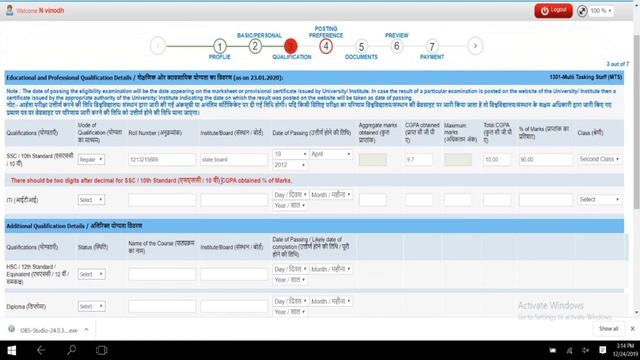The height and width of the screenshot is (360, 640).
Task: Click the fullscreen expand icon beside zoom
Action: (x=582, y=11)
